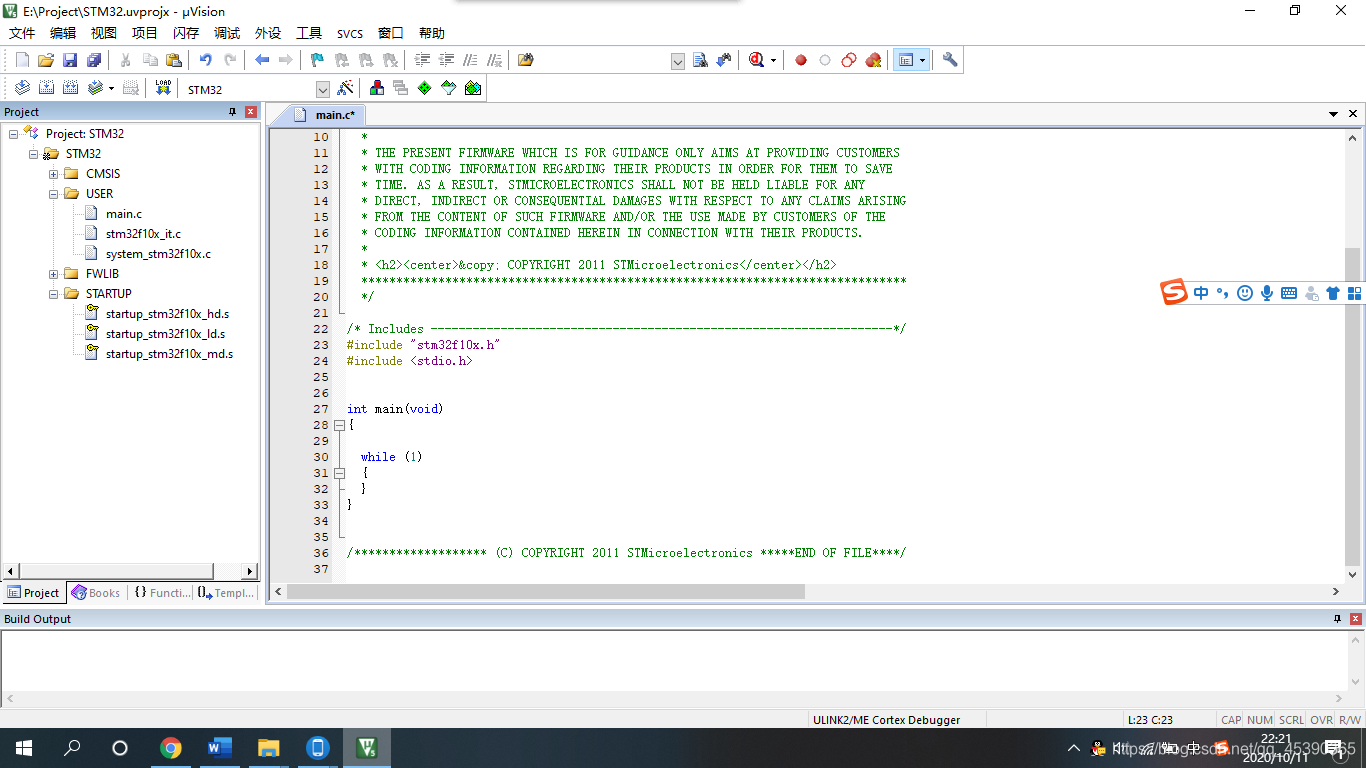The height and width of the screenshot is (768, 1366).
Task: Open the 调试 menu
Action: 227,33
